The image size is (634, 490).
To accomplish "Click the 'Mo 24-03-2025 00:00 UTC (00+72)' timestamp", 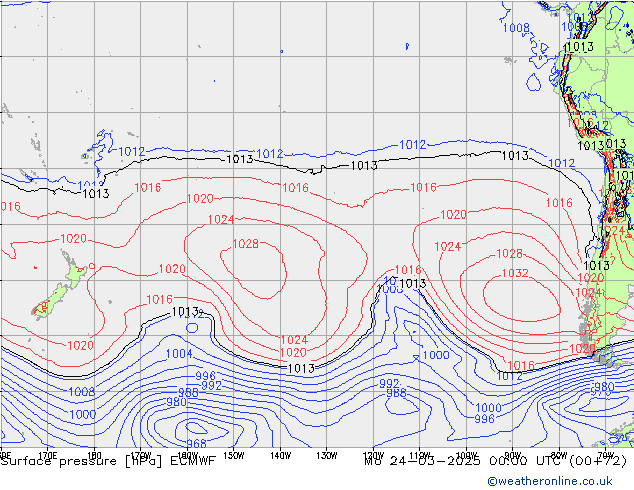I will coord(495,461).
